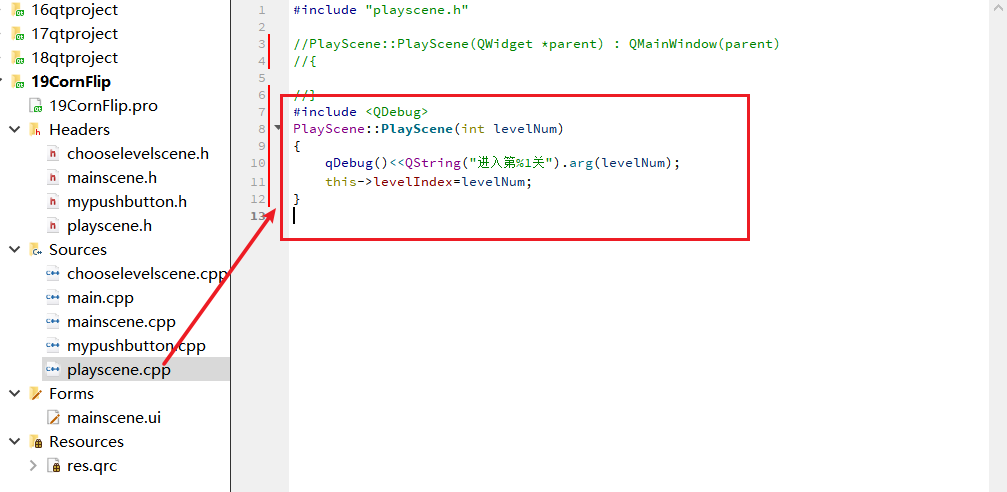Click the 19CornFlip.pro file icon
This screenshot has height=492, width=1007.
pos(36,106)
